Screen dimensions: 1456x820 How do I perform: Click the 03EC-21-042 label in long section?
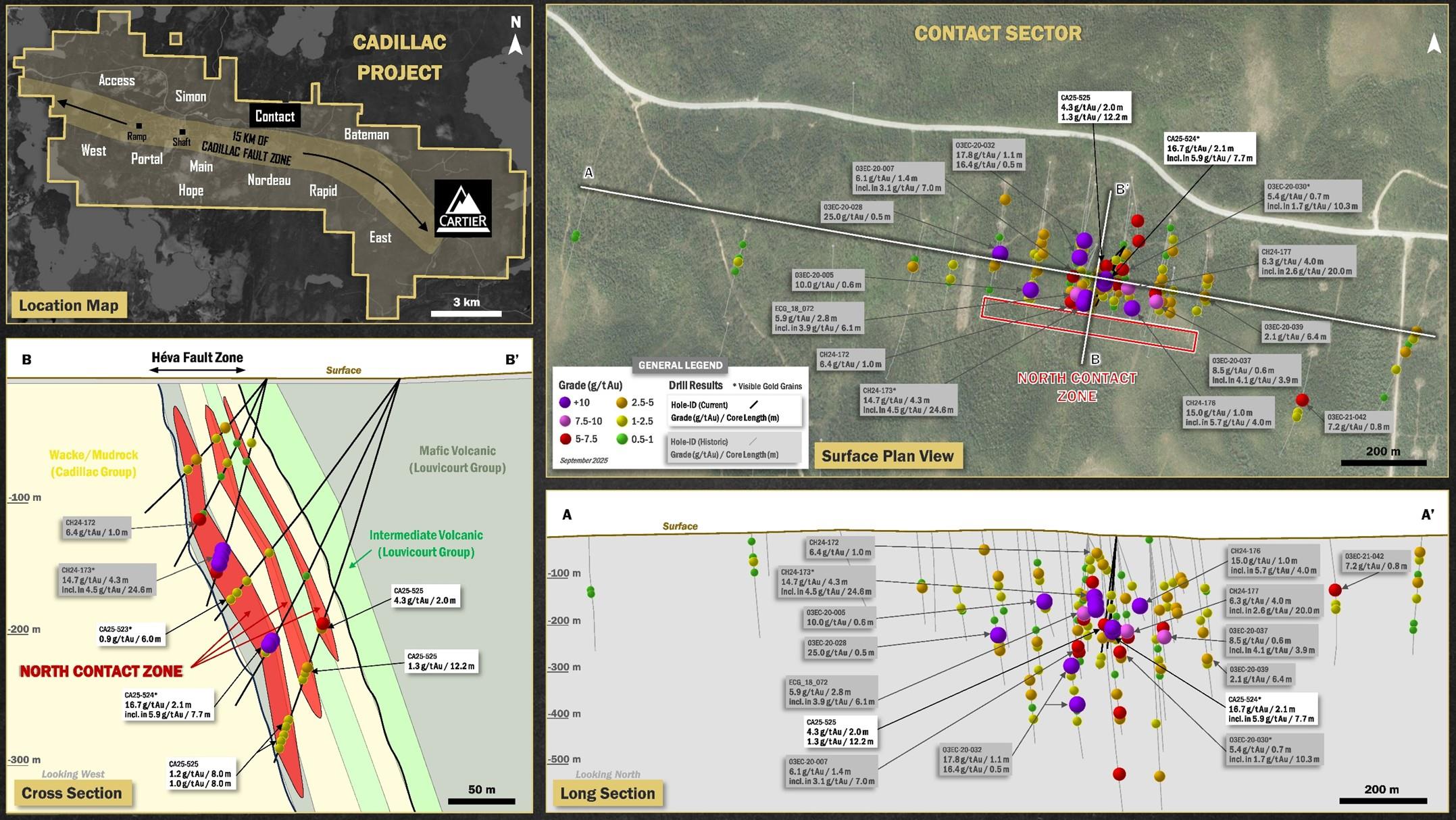click(x=1376, y=561)
